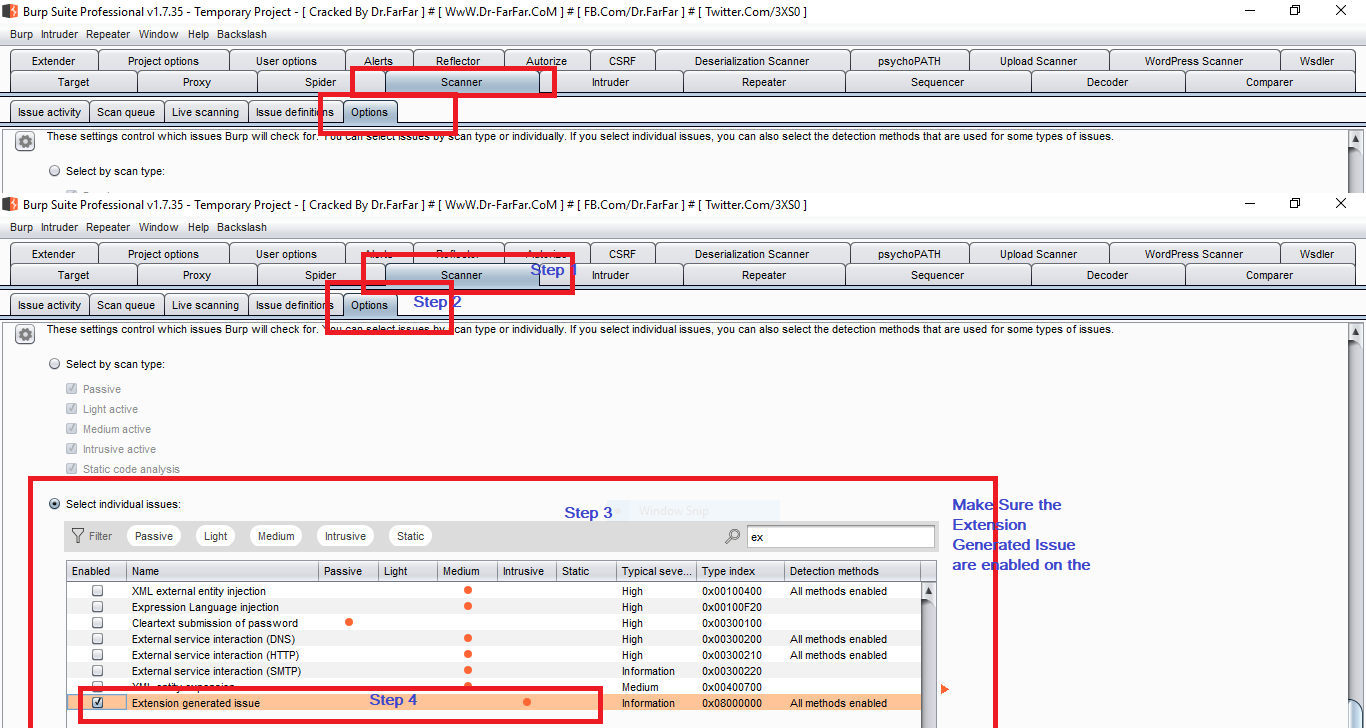
Task: Click the Static filter button
Action: tap(411, 536)
